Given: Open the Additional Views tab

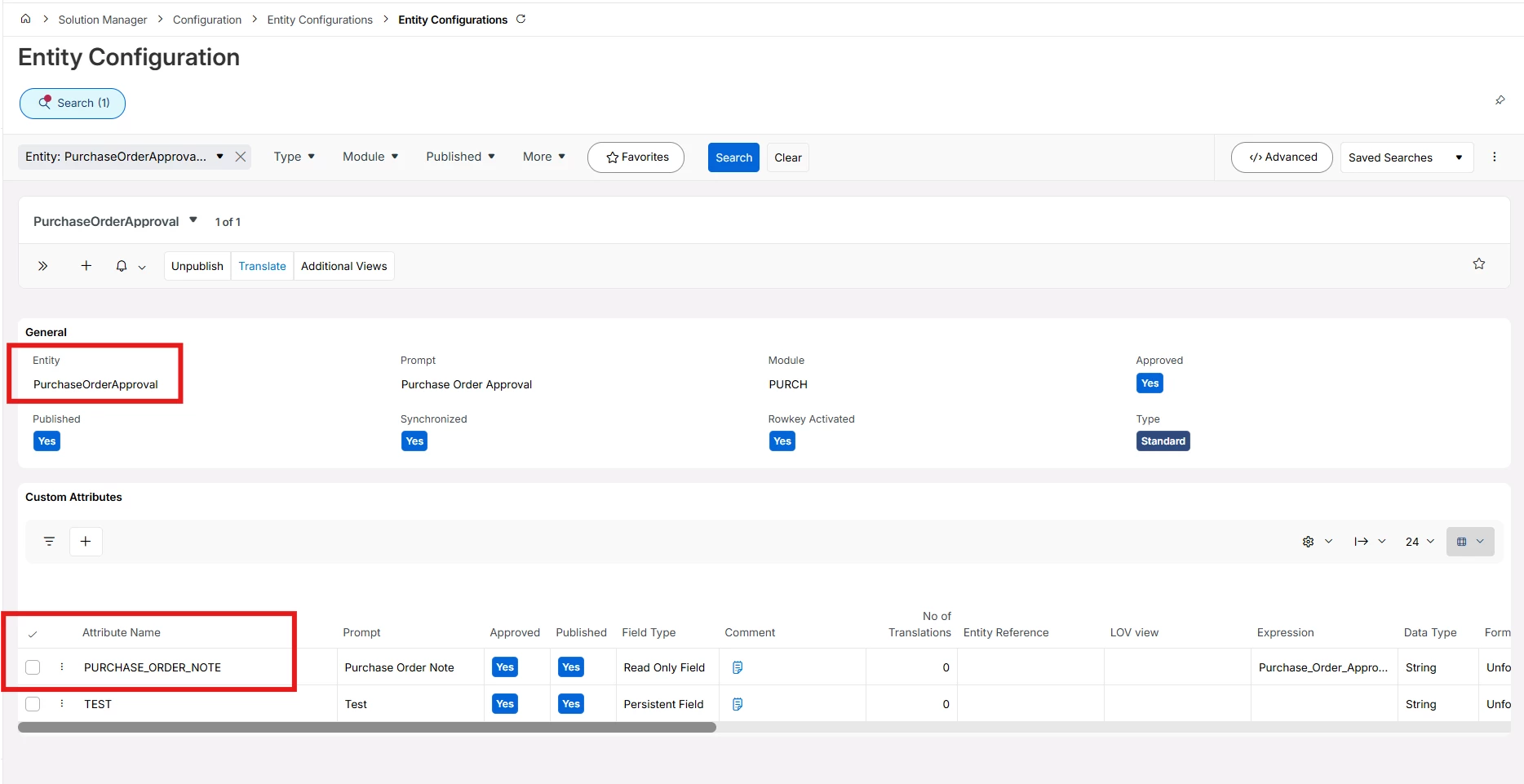Looking at the screenshot, I should [x=343, y=266].
